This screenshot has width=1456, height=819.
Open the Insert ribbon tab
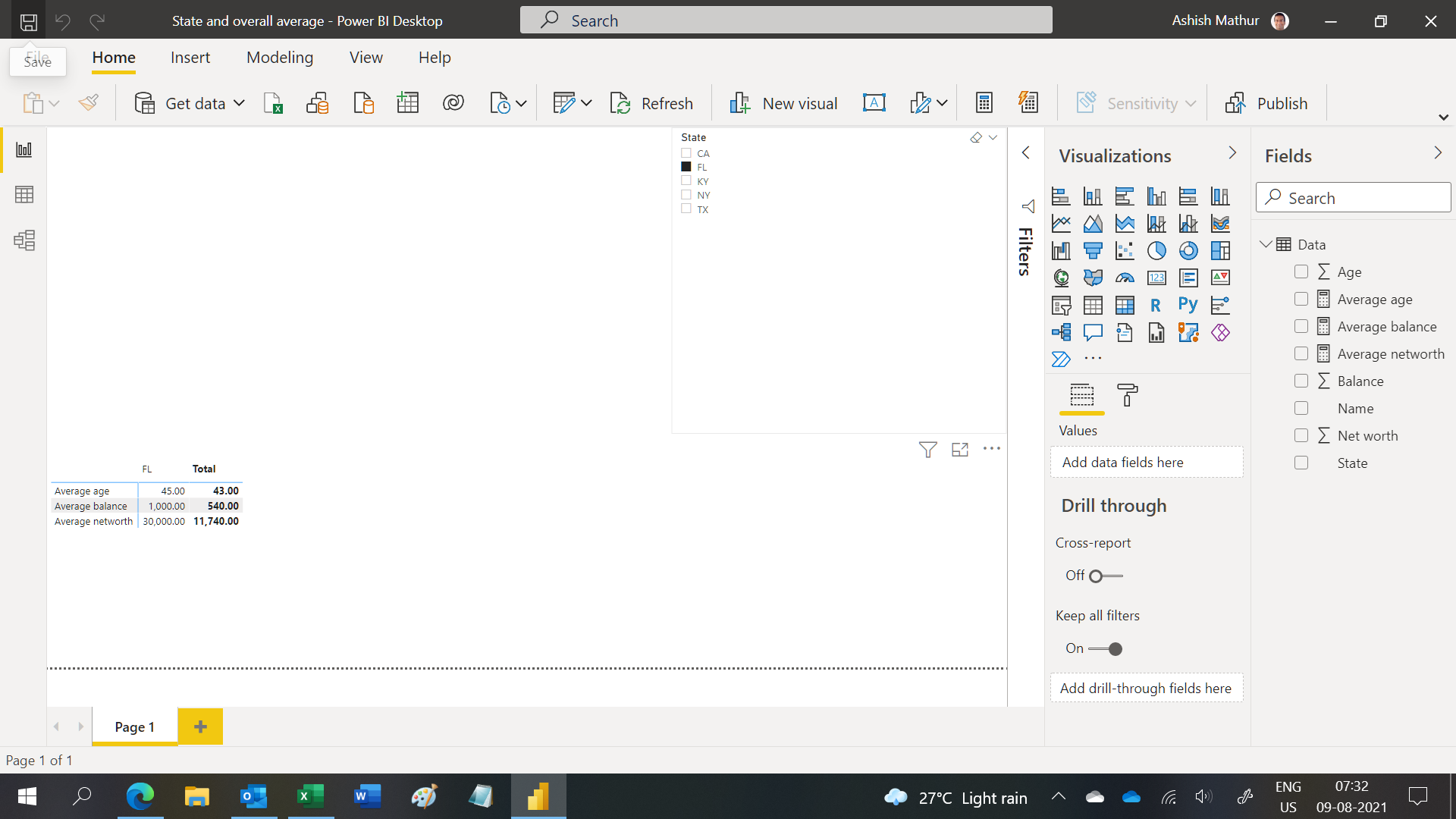(190, 58)
